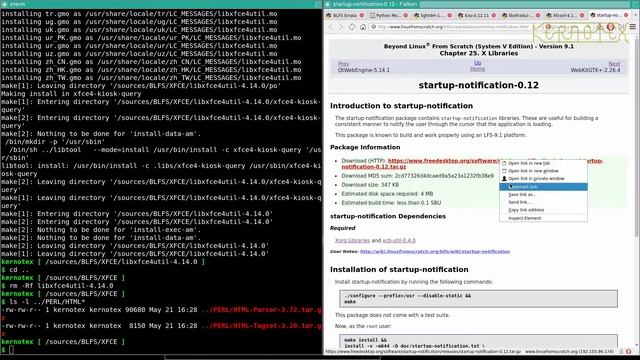Click the xterm window title bar
640x360 pixels.
(161, 4)
